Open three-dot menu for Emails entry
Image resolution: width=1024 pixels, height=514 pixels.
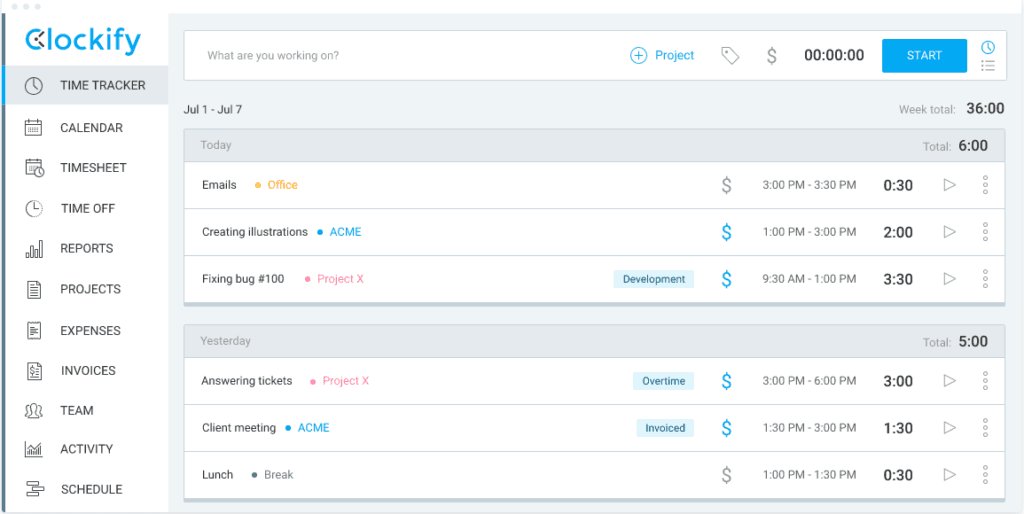(985, 185)
